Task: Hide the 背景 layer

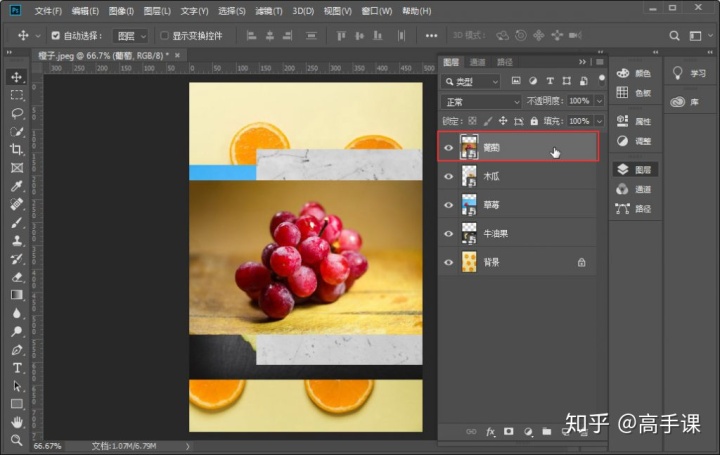Action: pos(449,262)
